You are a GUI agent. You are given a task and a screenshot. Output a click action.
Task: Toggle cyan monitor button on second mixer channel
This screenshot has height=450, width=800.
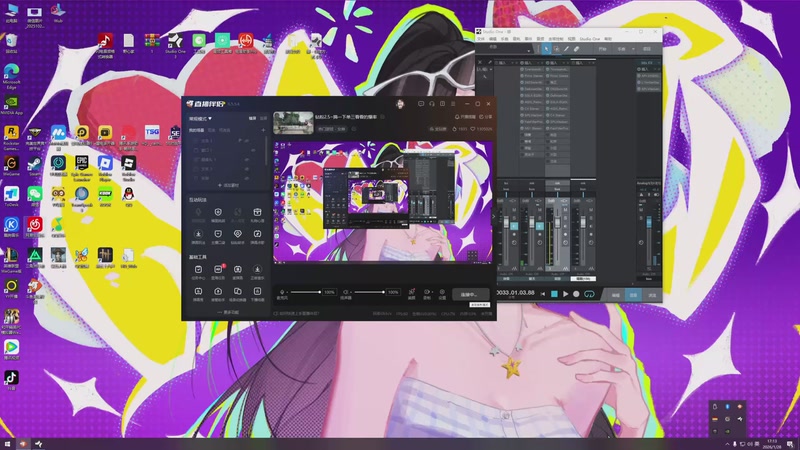coord(540,226)
